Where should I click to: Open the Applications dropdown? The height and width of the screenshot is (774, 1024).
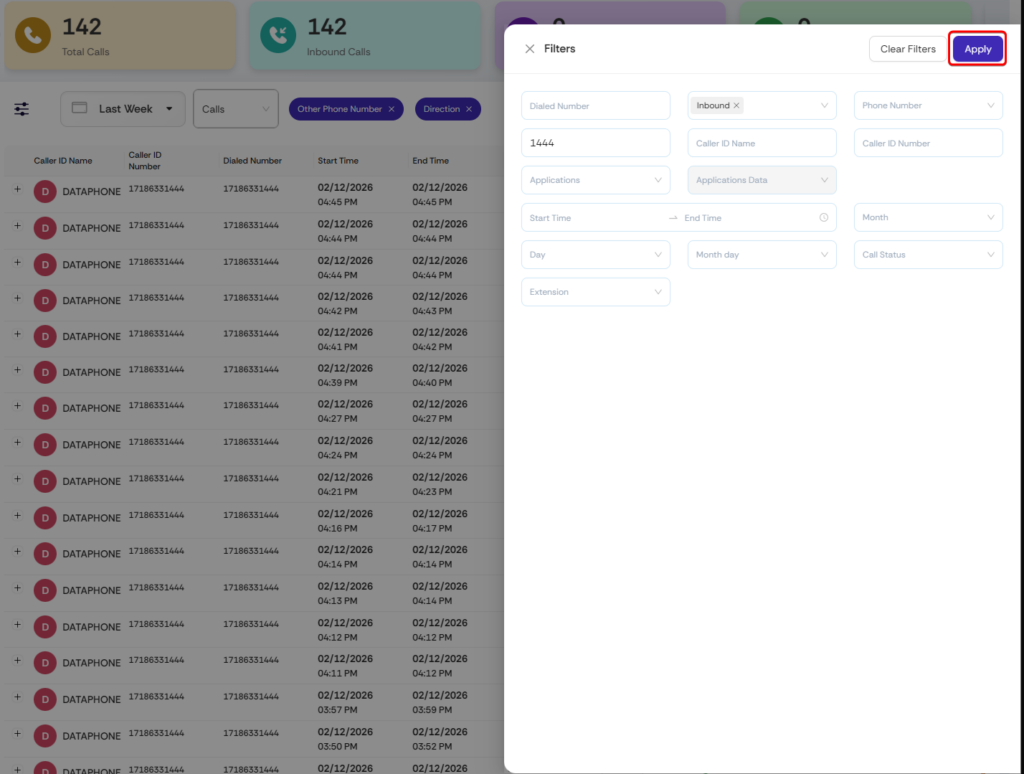tap(595, 180)
